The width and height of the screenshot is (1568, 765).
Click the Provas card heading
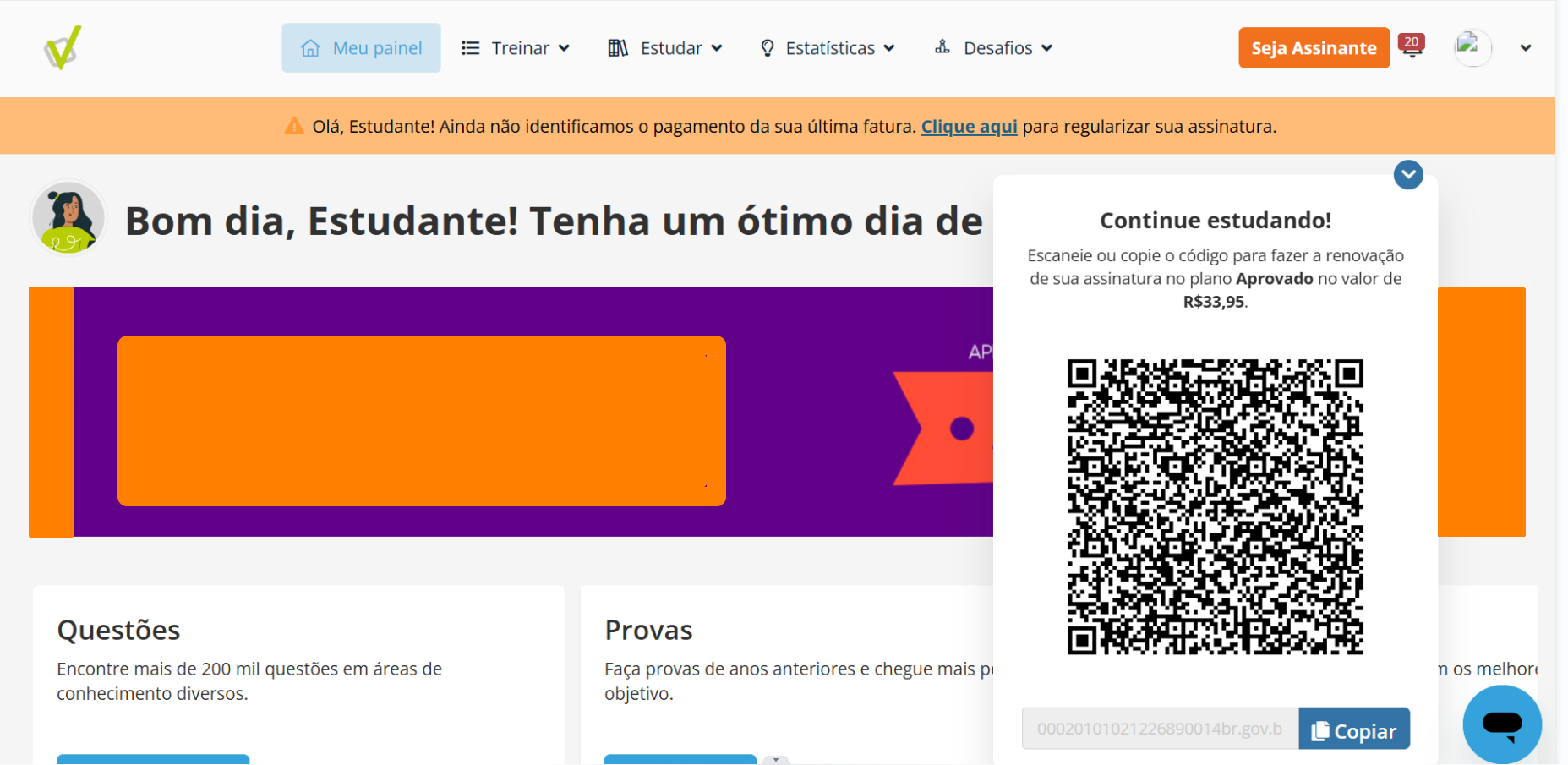point(648,630)
